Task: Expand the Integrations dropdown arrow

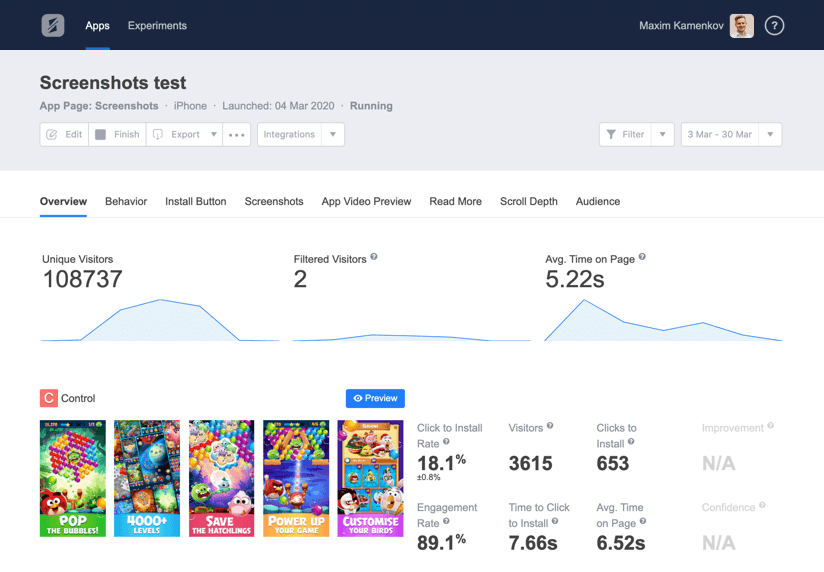Action: [333, 135]
